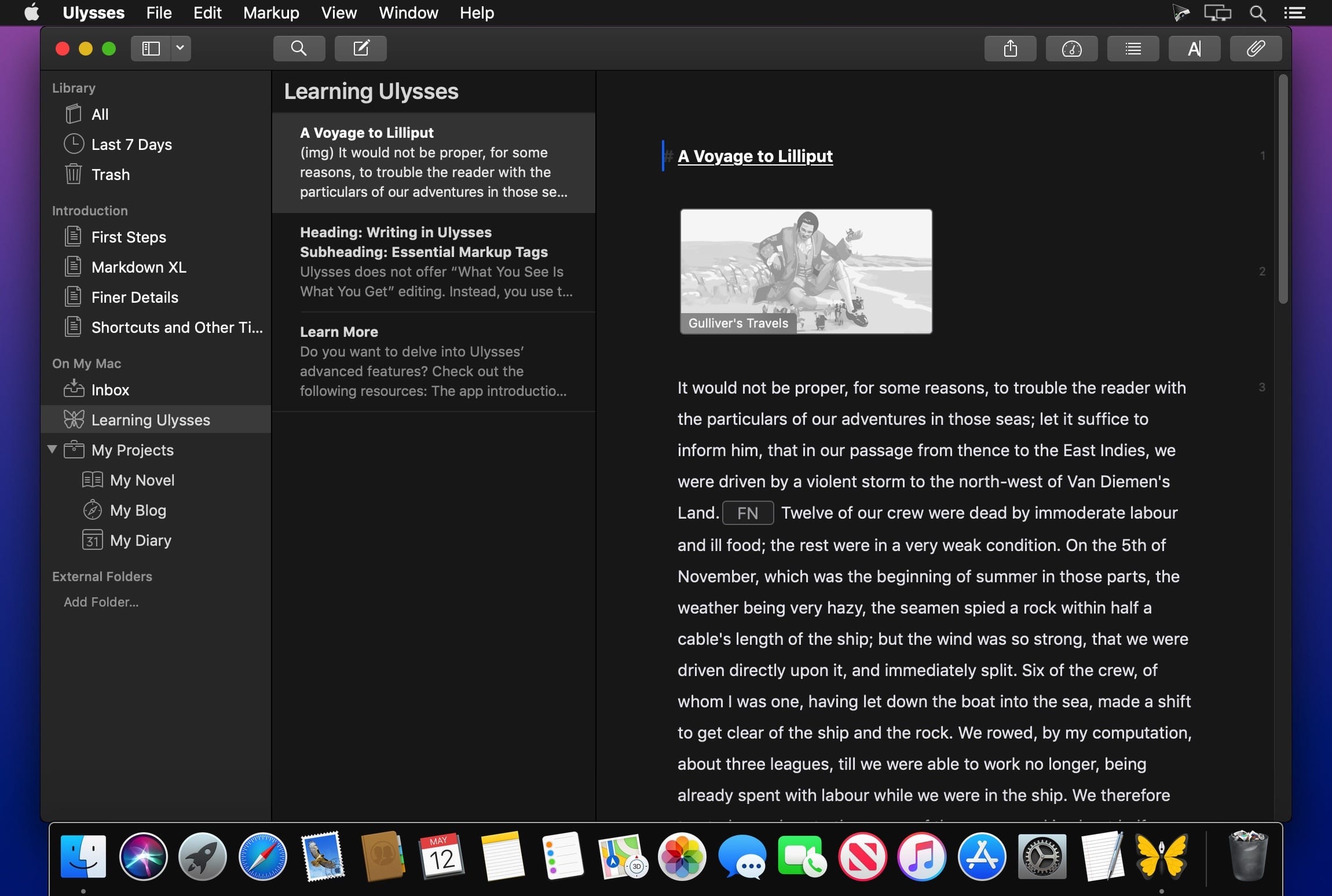The width and height of the screenshot is (1332, 896).
Task: Show attachments using the paperclip icon
Action: [1256, 49]
